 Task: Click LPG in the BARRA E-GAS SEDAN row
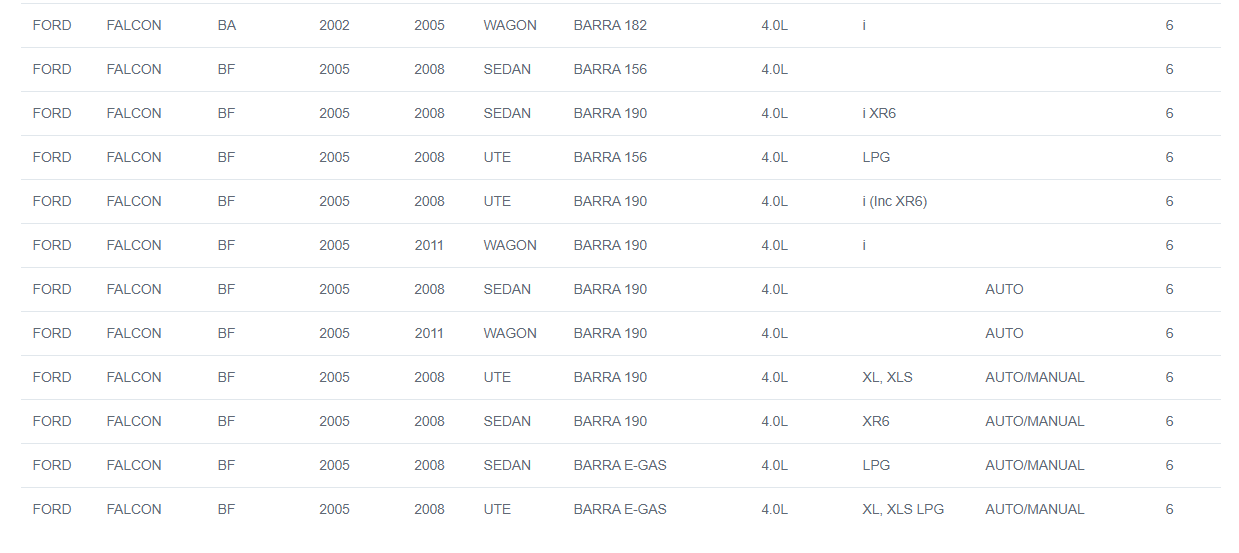(x=876, y=465)
